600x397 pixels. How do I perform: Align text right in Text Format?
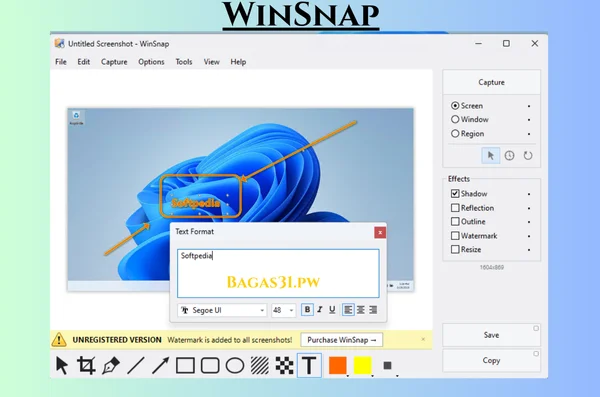373,310
